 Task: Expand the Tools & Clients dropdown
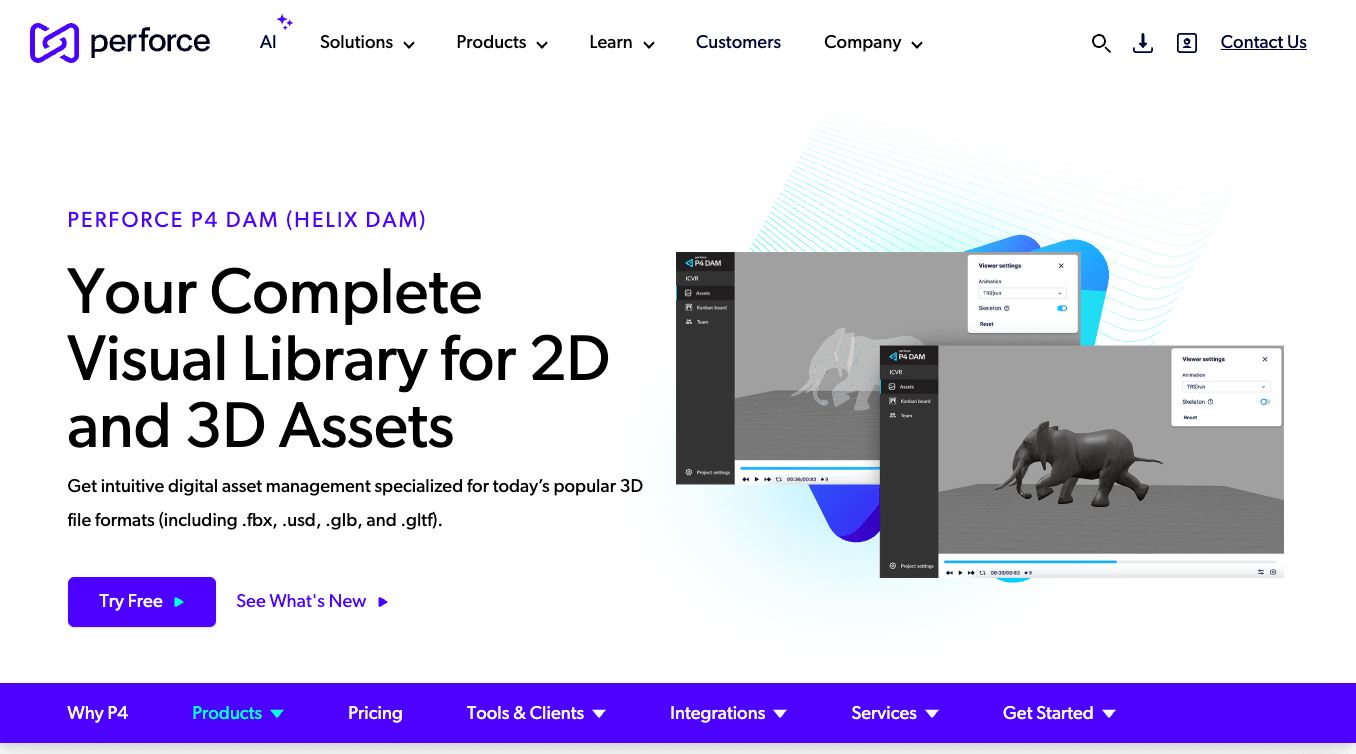tap(536, 713)
